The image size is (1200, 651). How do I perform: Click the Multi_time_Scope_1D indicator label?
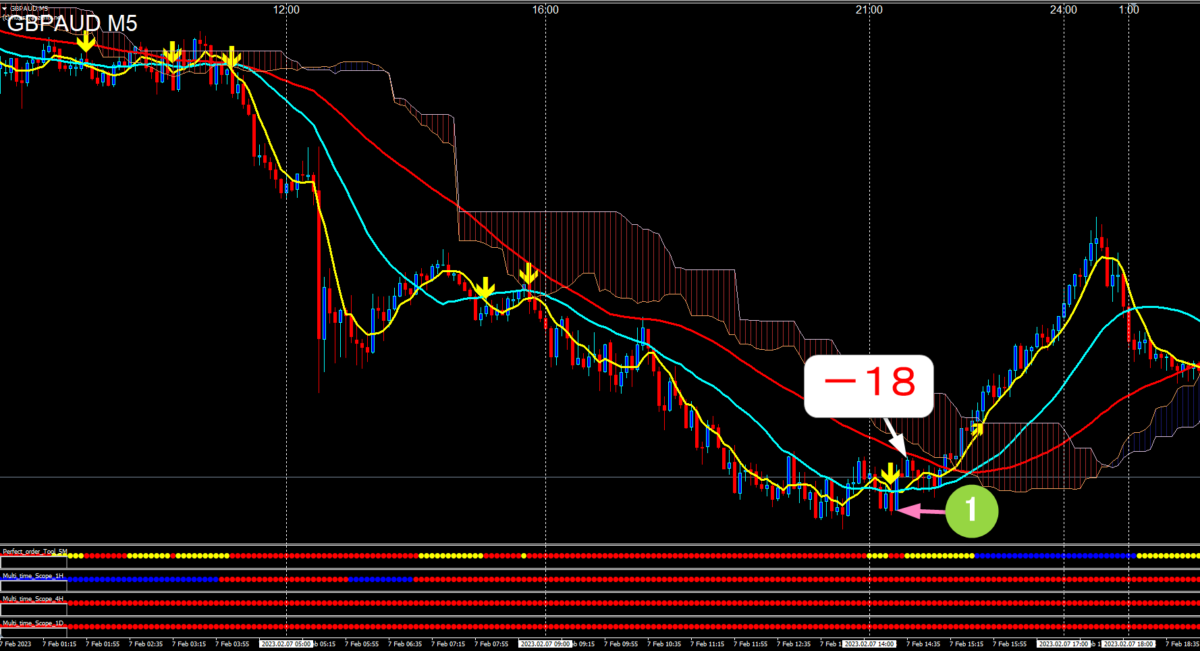pos(35,623)
